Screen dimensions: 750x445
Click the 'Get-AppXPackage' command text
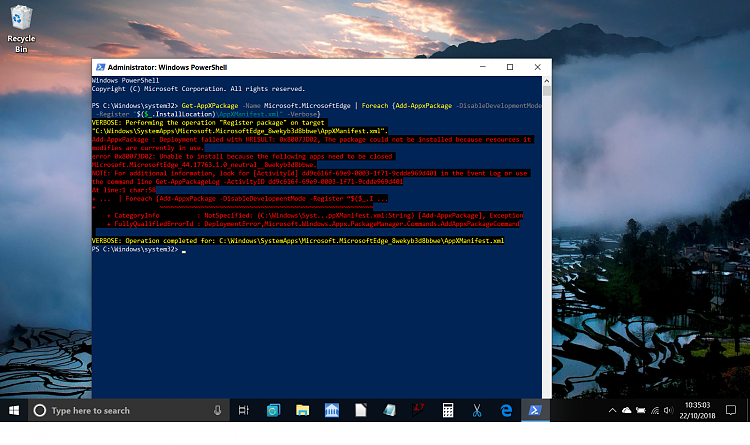(x=210, y=106)
